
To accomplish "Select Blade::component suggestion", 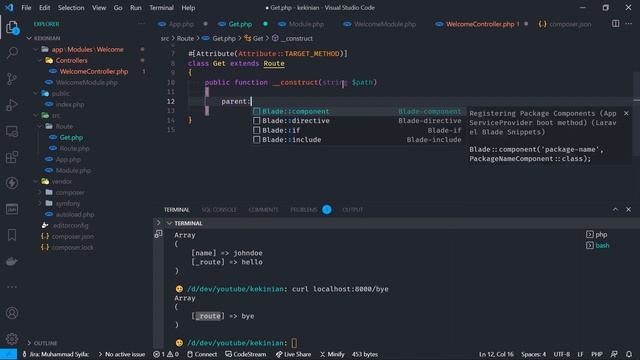I will click(357, 111).
